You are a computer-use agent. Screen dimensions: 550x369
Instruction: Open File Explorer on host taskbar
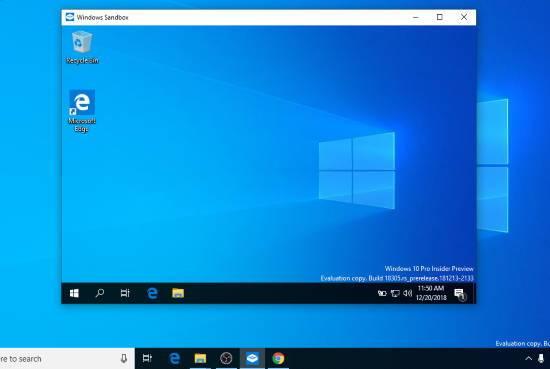coord(200,358)
